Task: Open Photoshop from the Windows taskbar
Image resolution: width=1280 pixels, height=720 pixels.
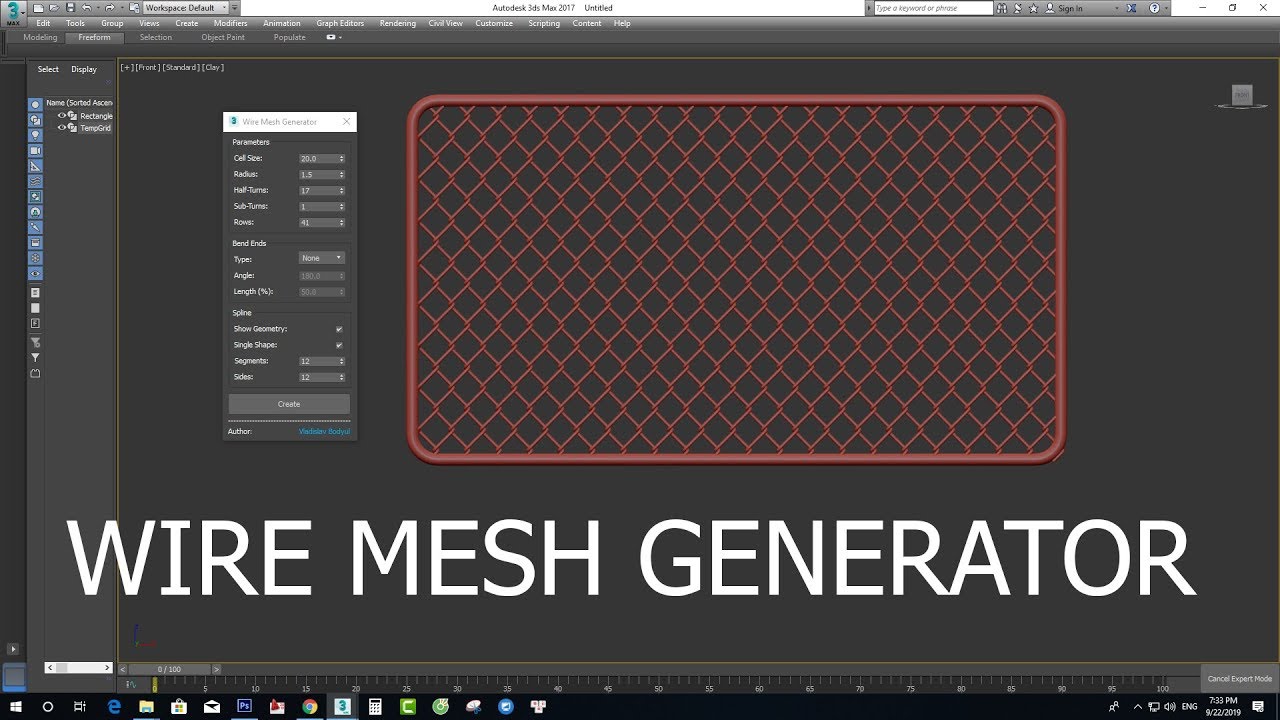Action: coord(244,706)
